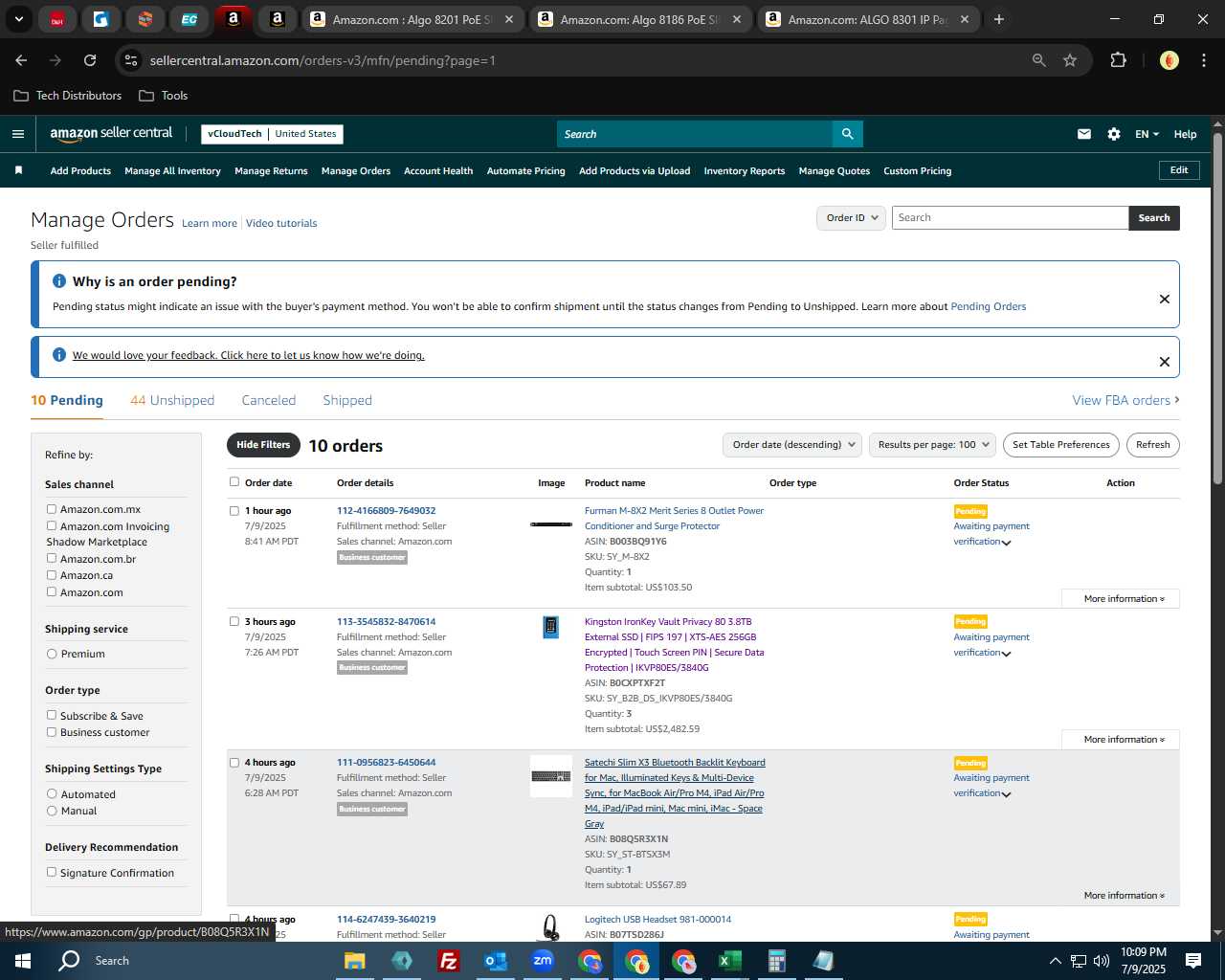Screen dimensions: 1225x980
Task: Check the Business customer order type filter
Action: pyautogui.click(x=52, y=732)
